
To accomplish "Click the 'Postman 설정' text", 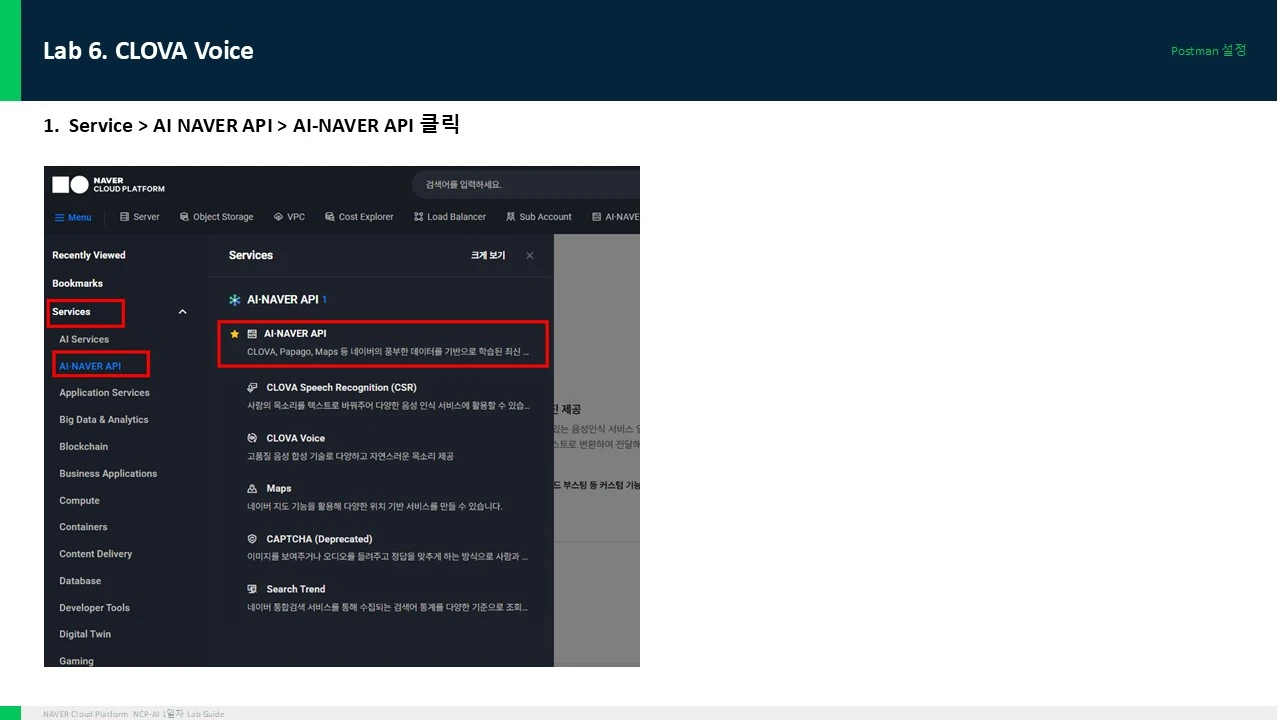I will click(1209, 50).
